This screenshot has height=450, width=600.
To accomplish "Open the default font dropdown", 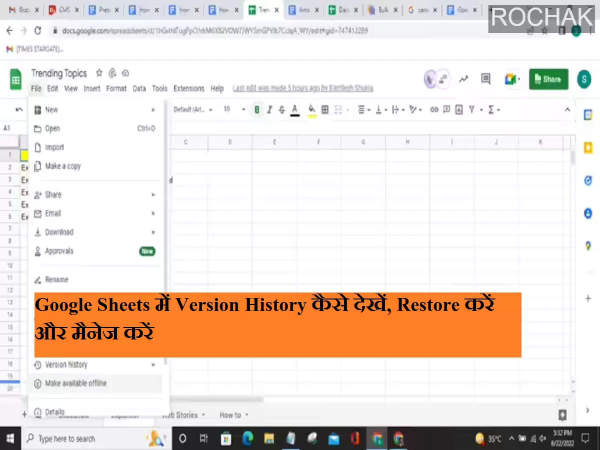I will click(x=191, y=109).
